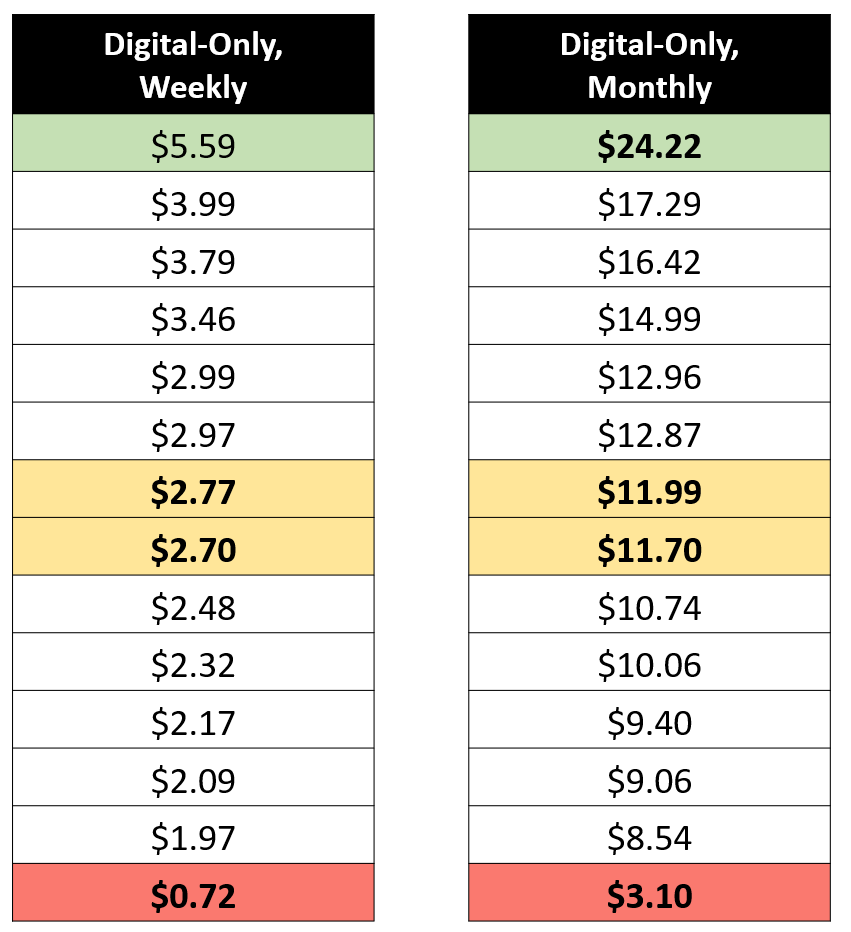This screenshot has height=932, width=851.
Task: Click the yellow highlighted $2.77 cell
Action: point(193,492)
